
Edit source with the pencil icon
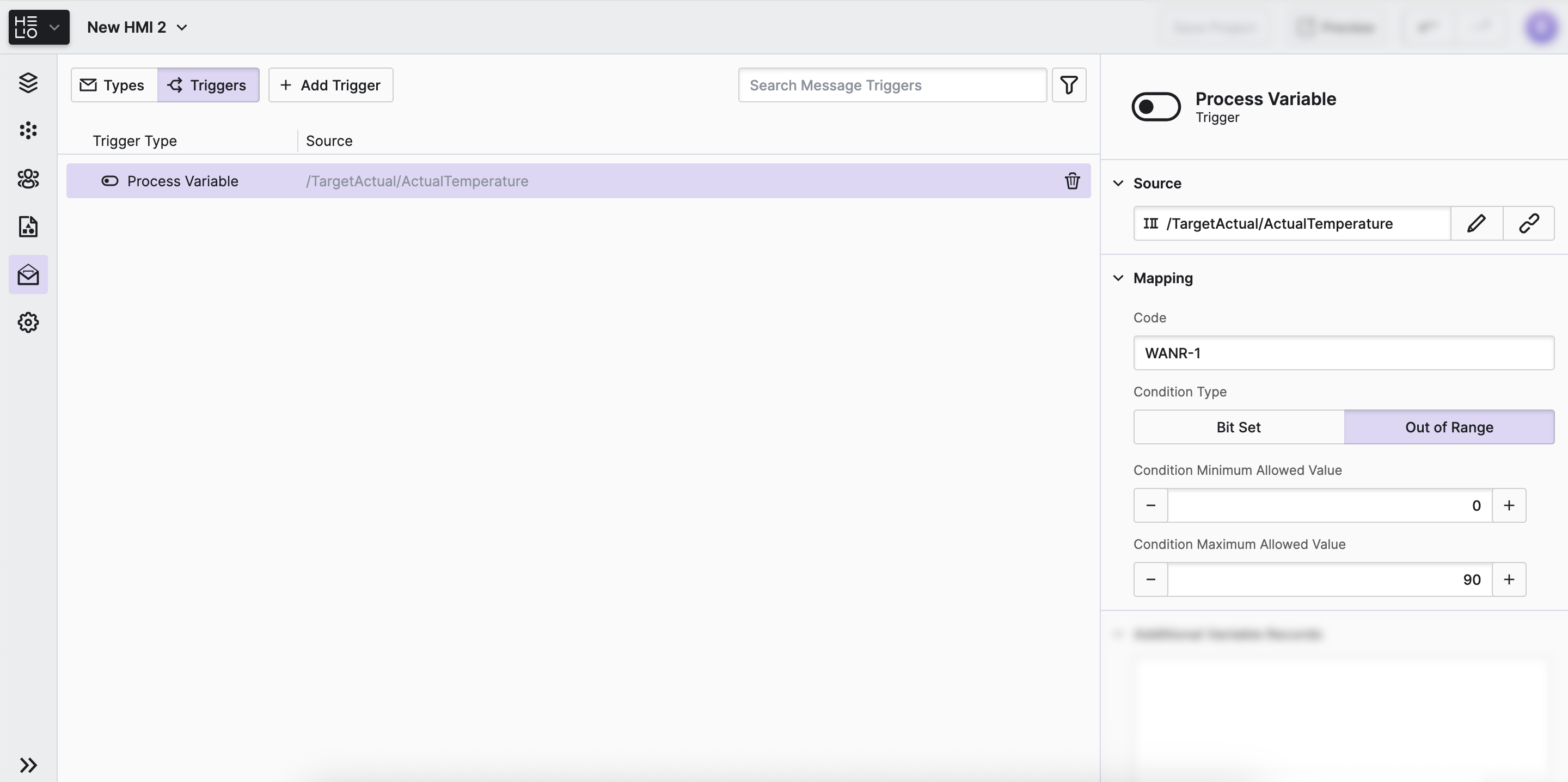(x=1476, y=223)
